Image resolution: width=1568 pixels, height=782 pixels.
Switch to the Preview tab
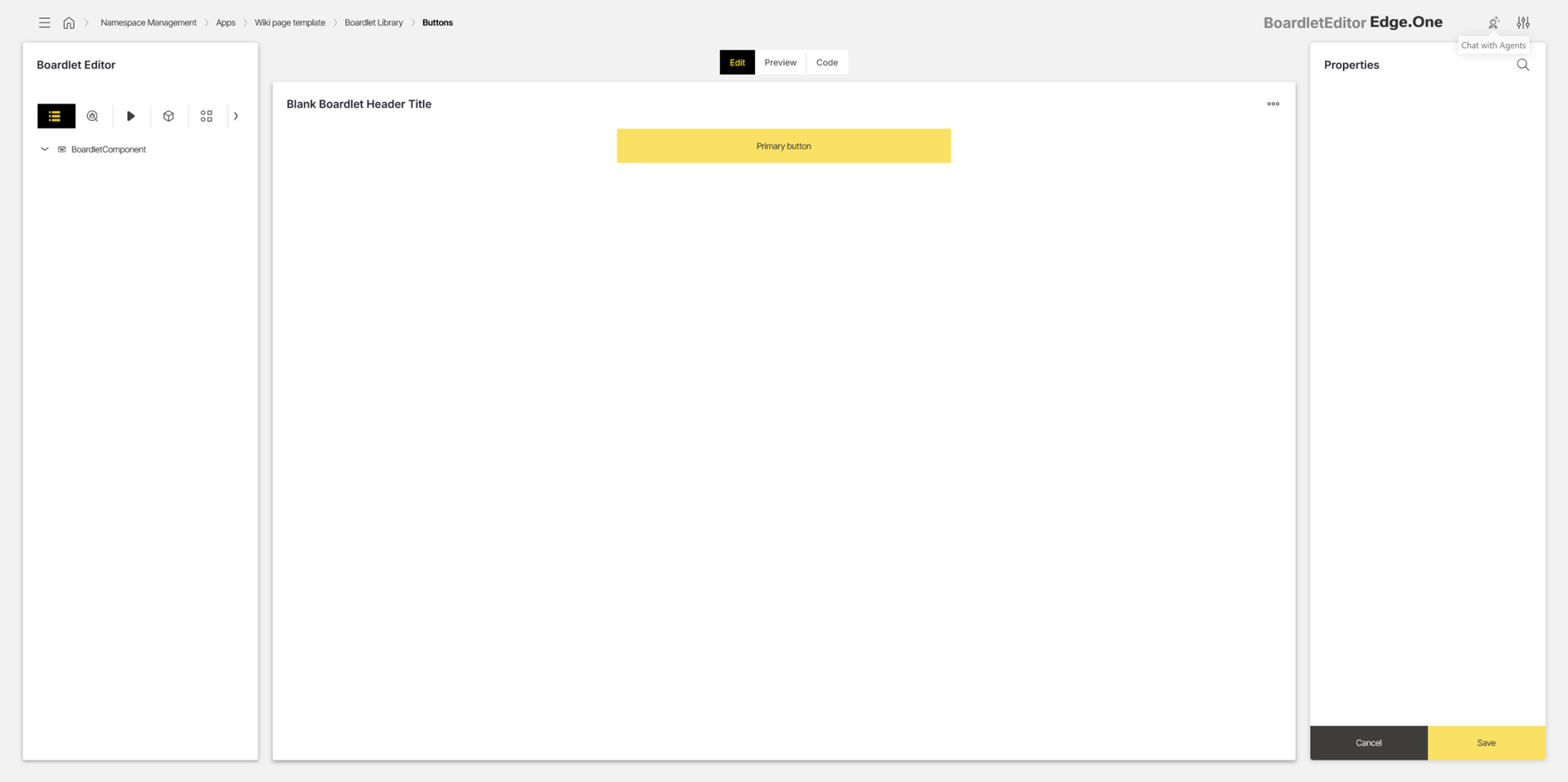[780, 62]
